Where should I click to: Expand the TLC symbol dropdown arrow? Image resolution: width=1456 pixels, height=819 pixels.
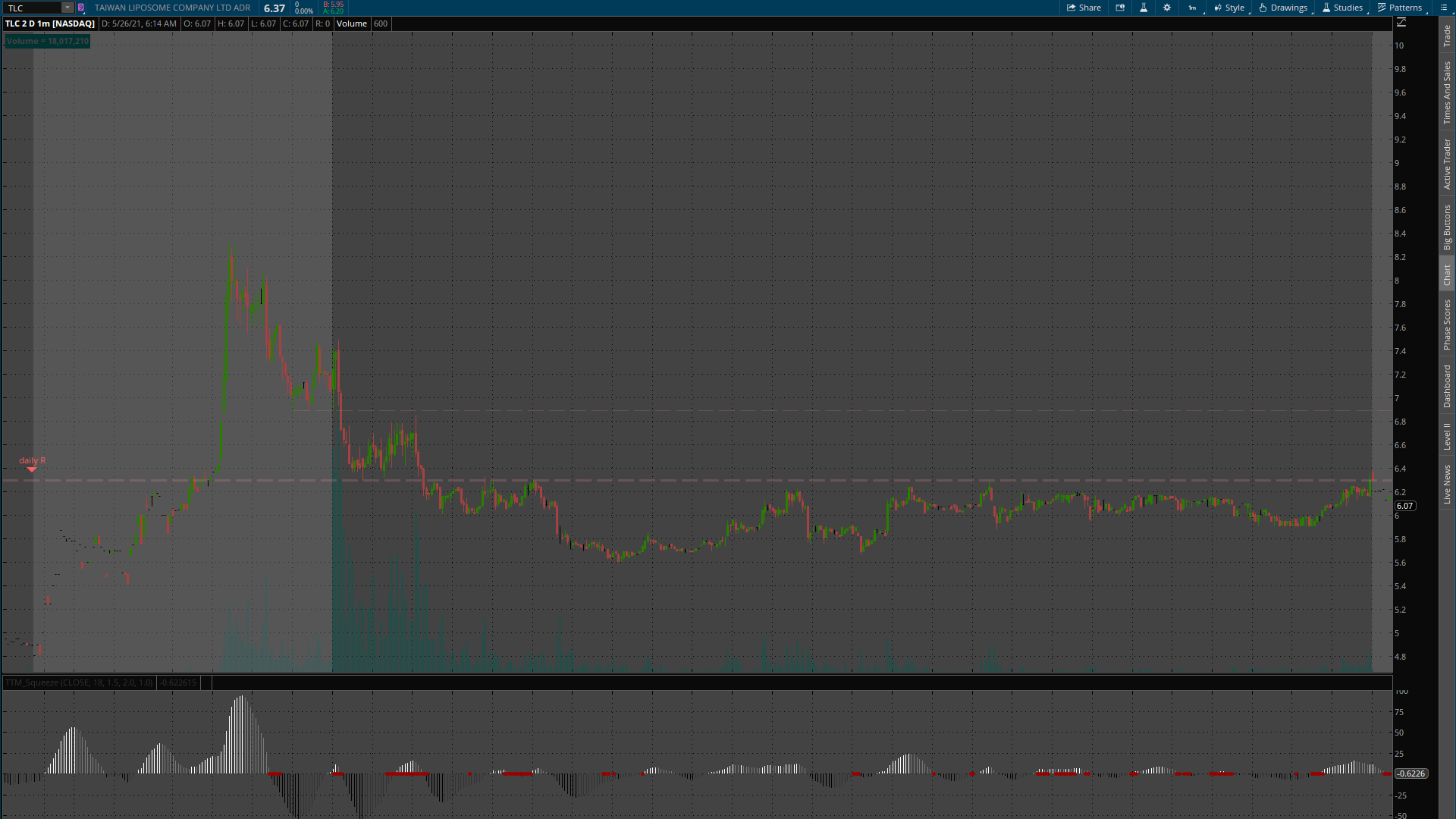tap(67, 8)
